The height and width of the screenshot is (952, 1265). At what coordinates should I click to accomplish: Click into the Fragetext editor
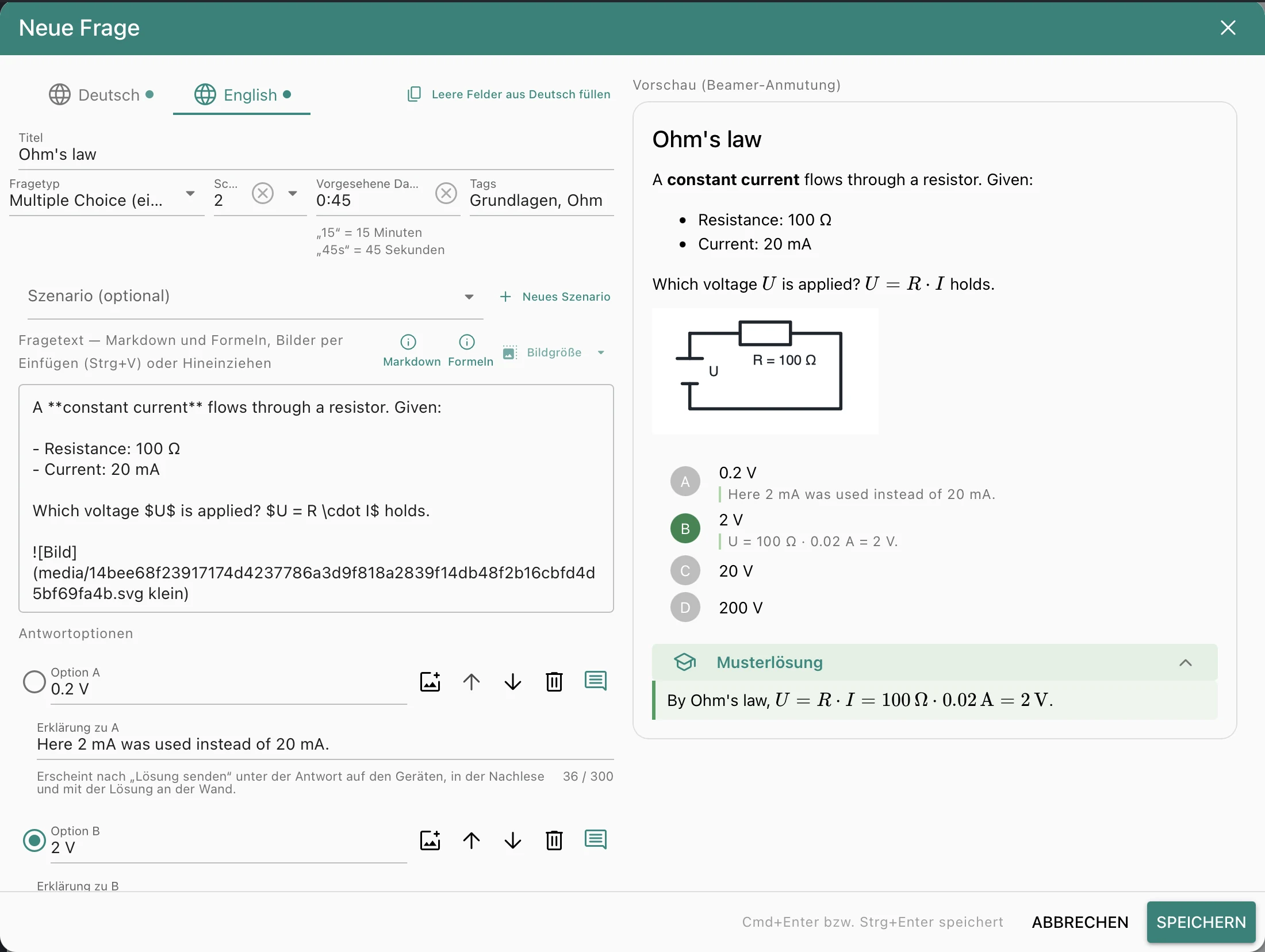click(x=316, y=499)
